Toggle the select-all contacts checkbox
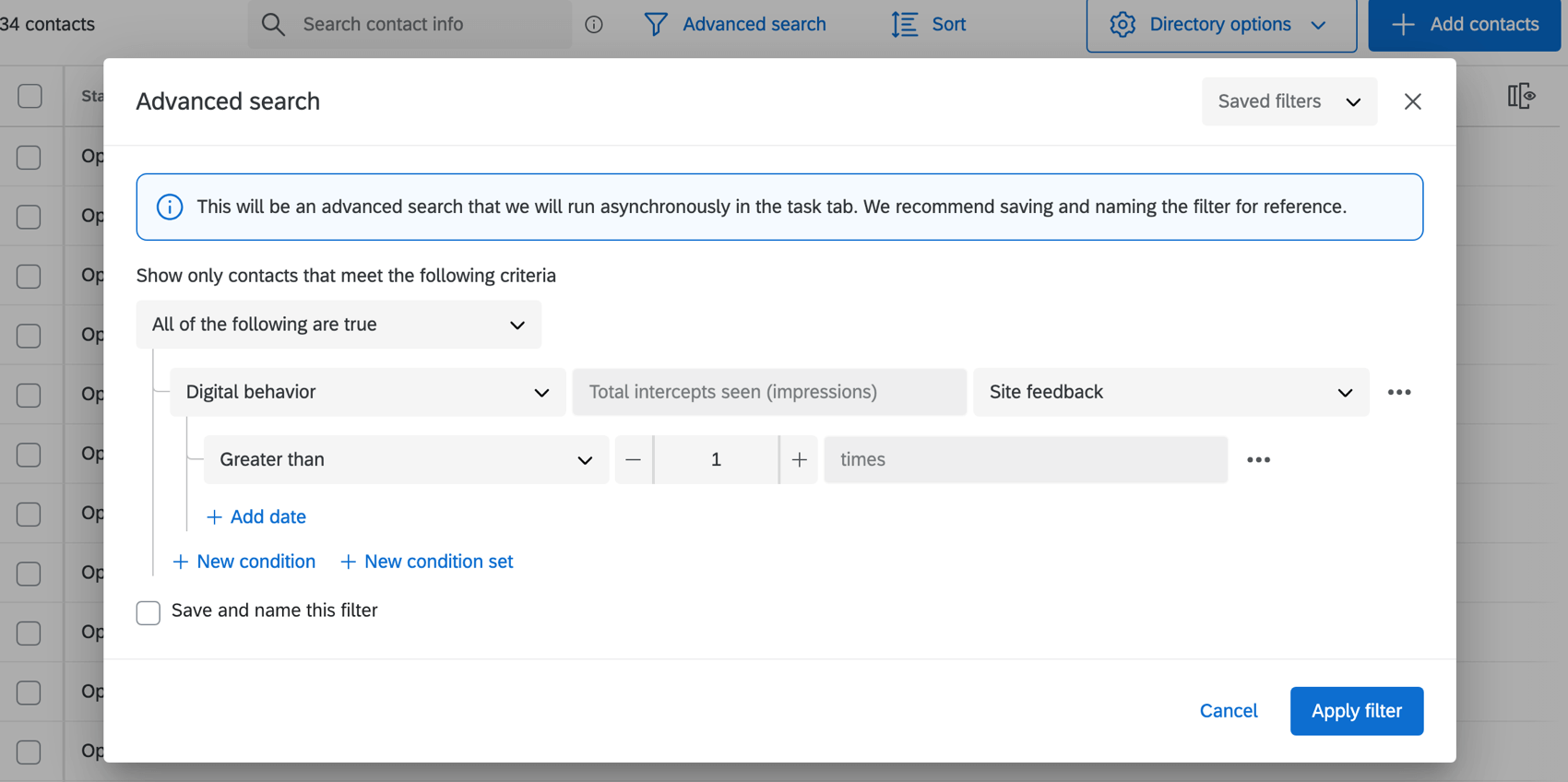Viewport: 1568px width, 782px height. [30, 96]
